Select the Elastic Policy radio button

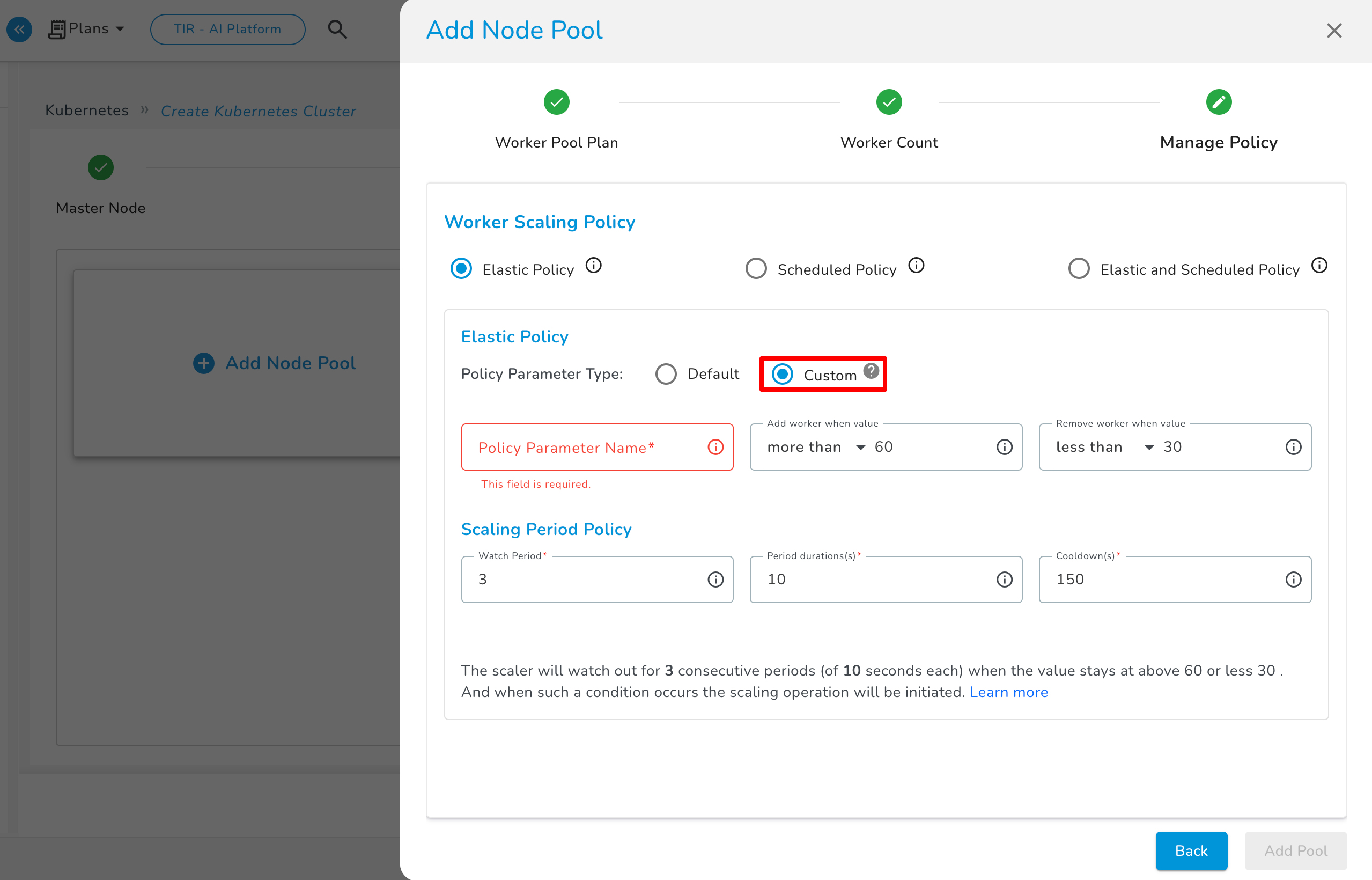click(461, 268)
